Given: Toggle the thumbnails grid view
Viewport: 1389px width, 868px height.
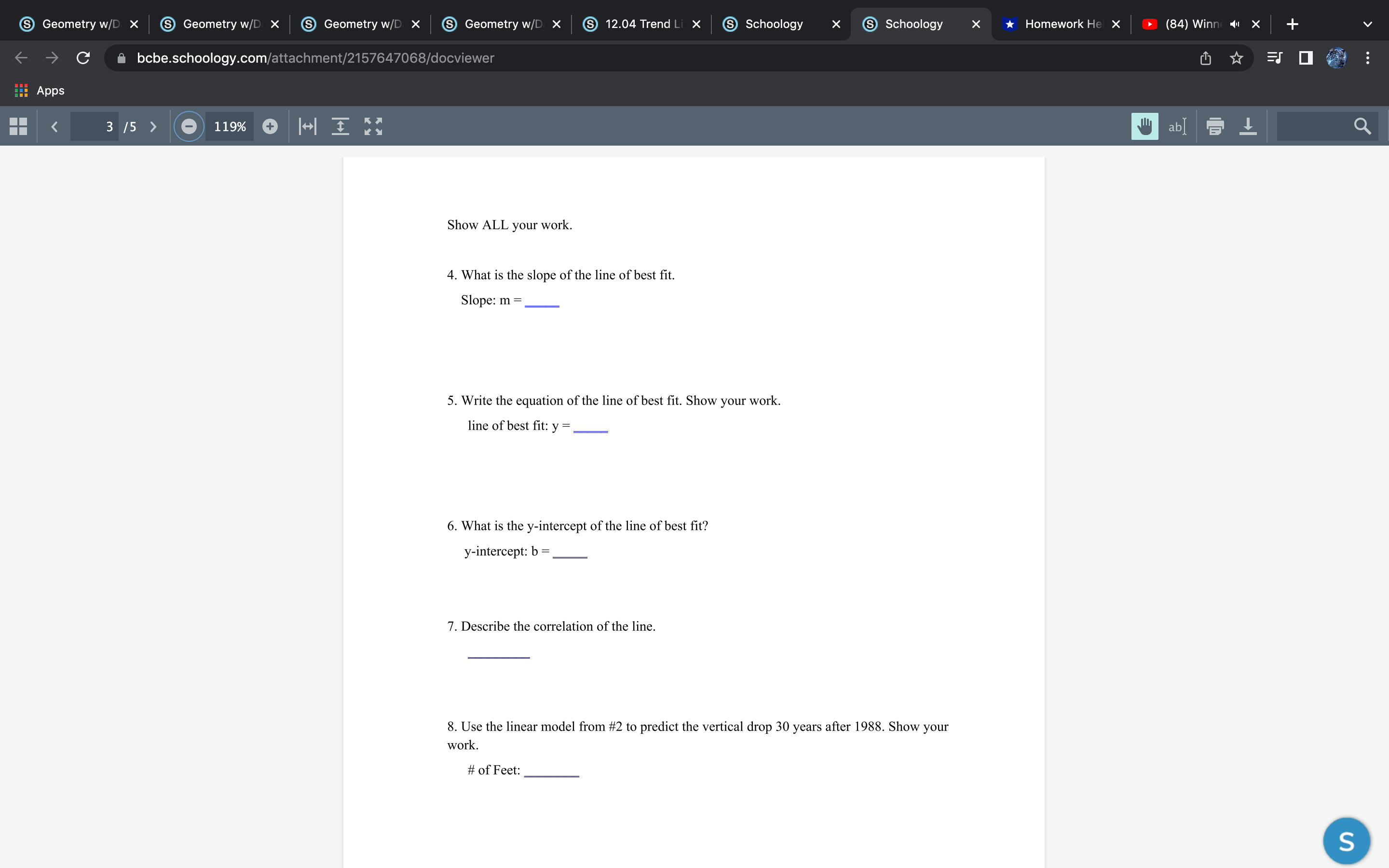Looking at the screenshot, I should (18, 126).
